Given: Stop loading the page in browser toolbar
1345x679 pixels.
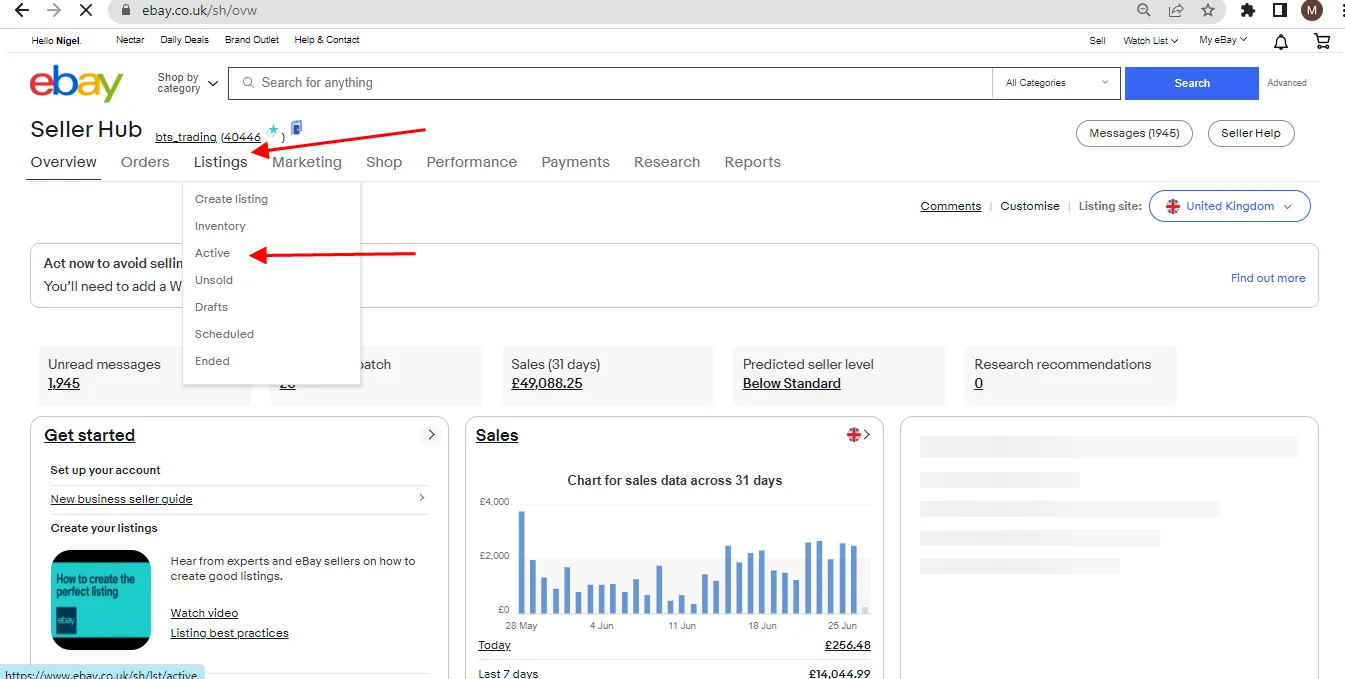Looking at the screenshot, I should (x=85, y=10).
